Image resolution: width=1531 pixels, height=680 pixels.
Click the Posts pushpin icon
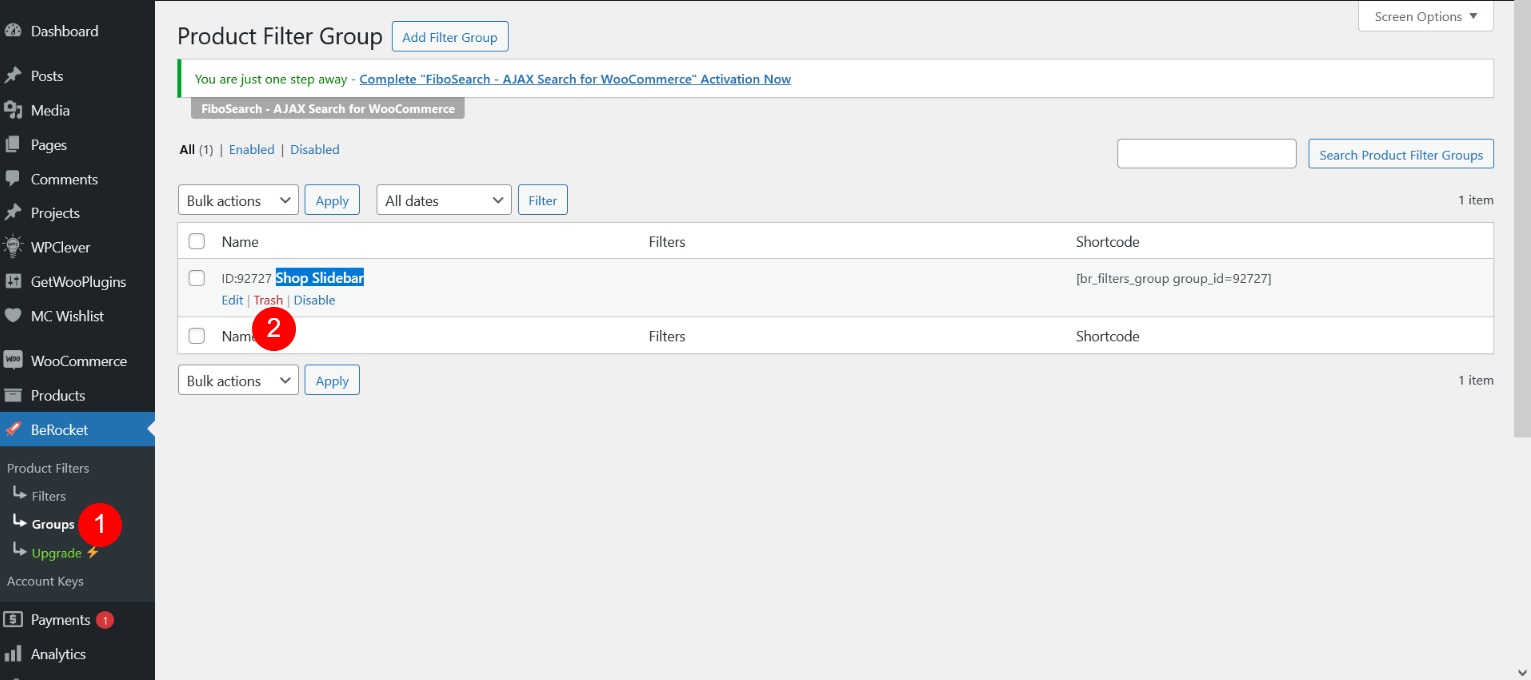(x=13, y=76)
